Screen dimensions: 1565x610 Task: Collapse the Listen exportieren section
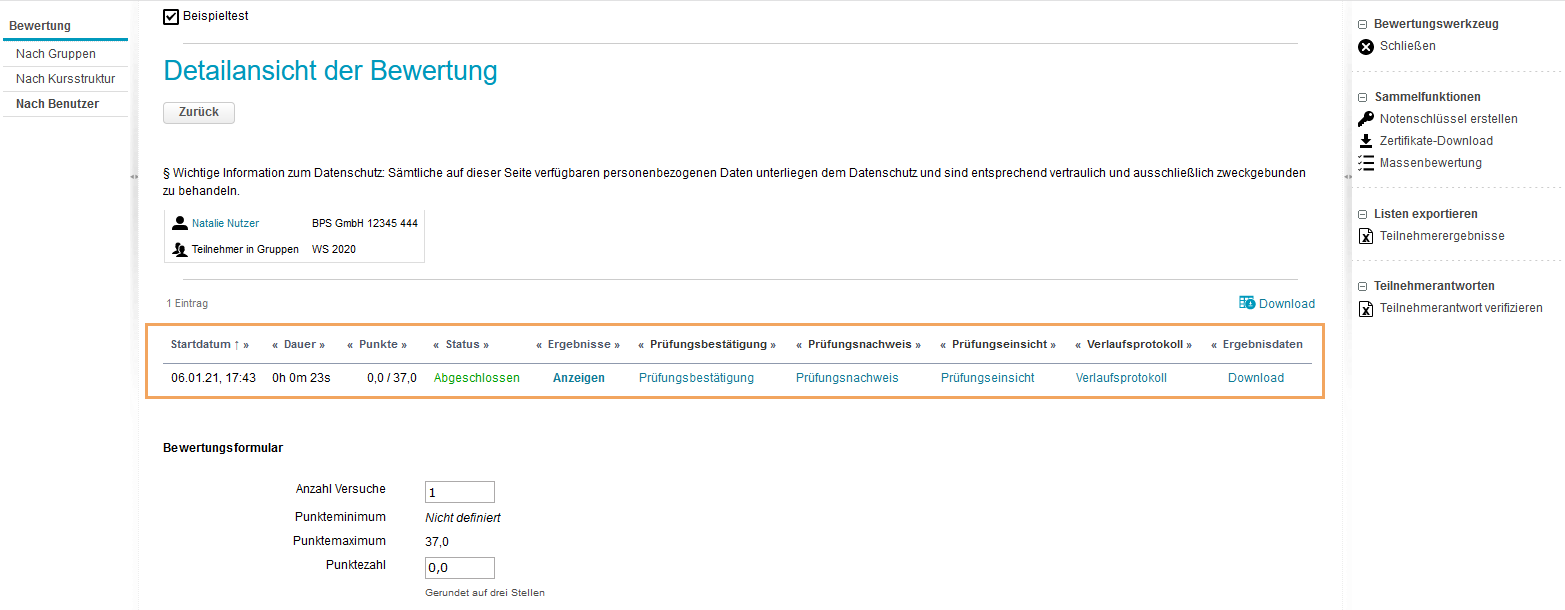coord(1361,213)
